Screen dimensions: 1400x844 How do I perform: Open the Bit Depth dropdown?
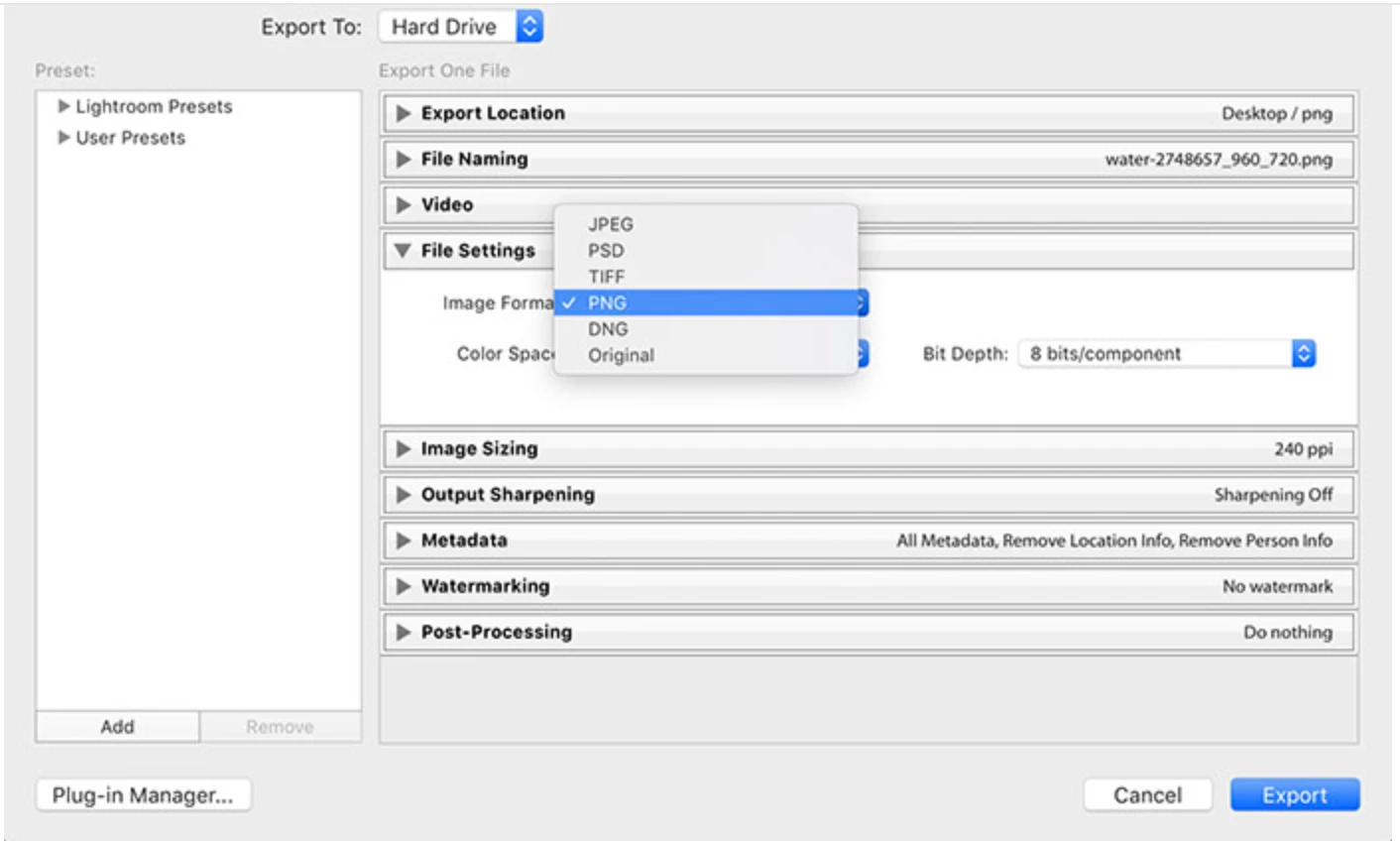point(1167,353)
